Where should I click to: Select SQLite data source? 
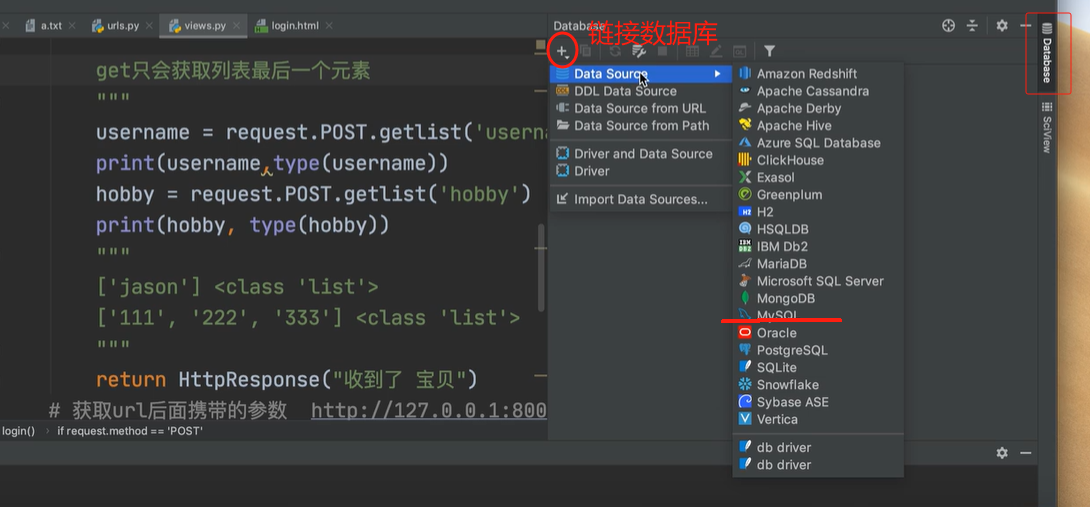coord(818,367)
